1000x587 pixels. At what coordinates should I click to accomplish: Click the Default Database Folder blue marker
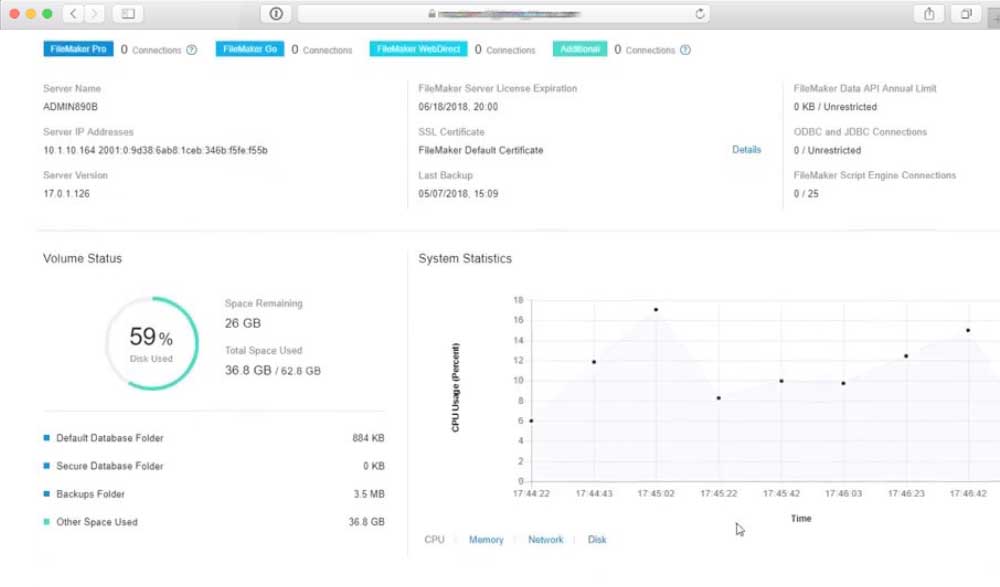[x=47, y=438]
